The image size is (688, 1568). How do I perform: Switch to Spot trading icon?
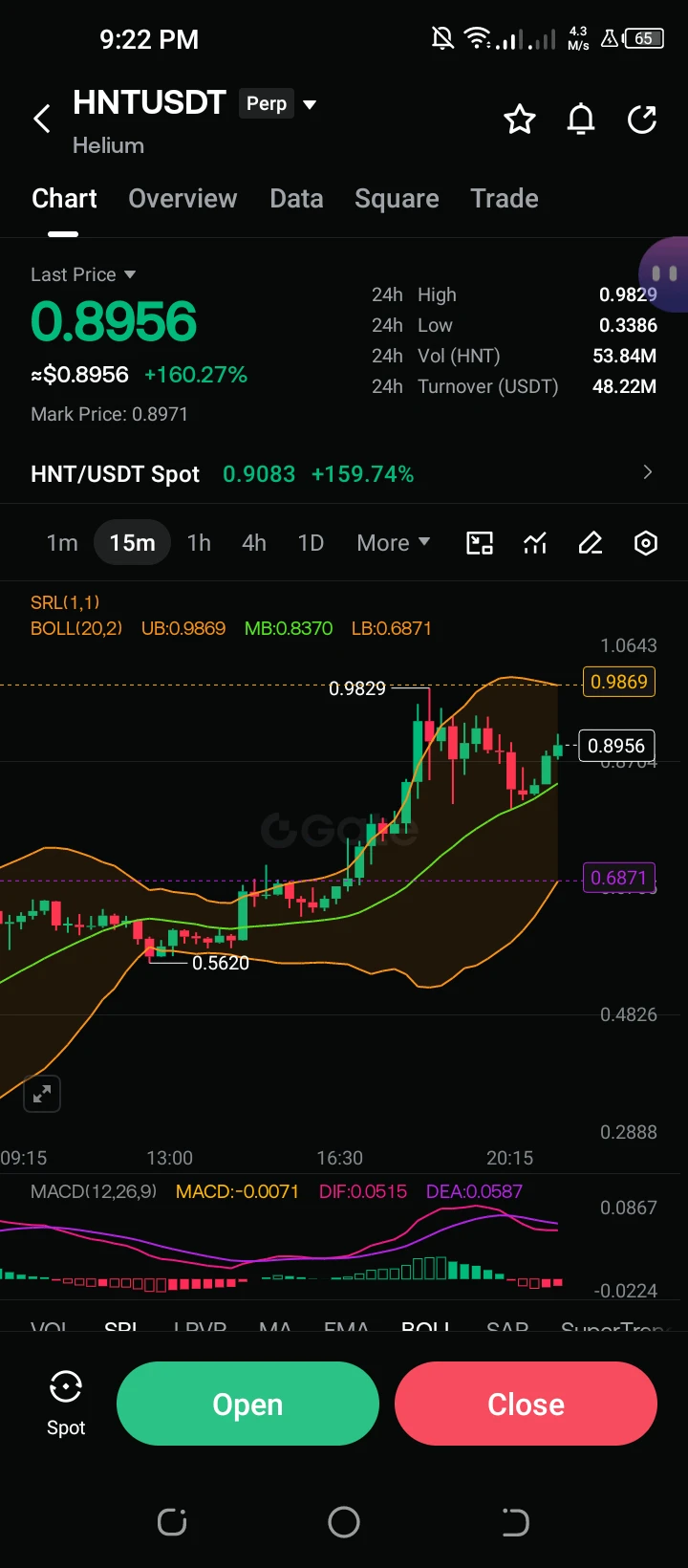point(66,1403)
